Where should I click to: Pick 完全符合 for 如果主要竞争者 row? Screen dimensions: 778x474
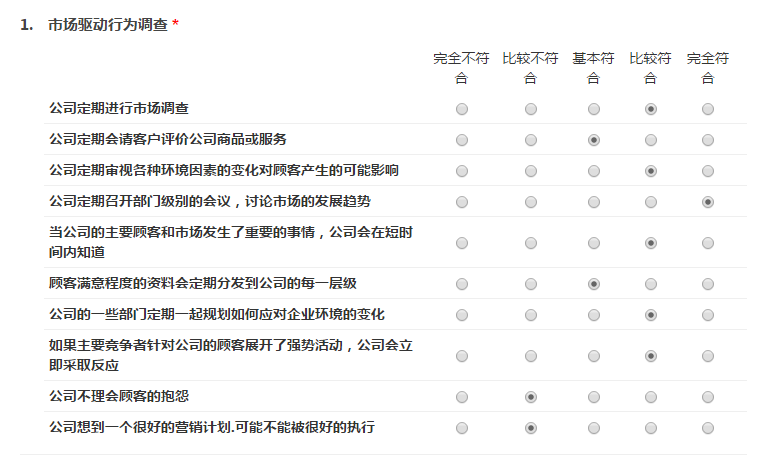click(708, 356)
